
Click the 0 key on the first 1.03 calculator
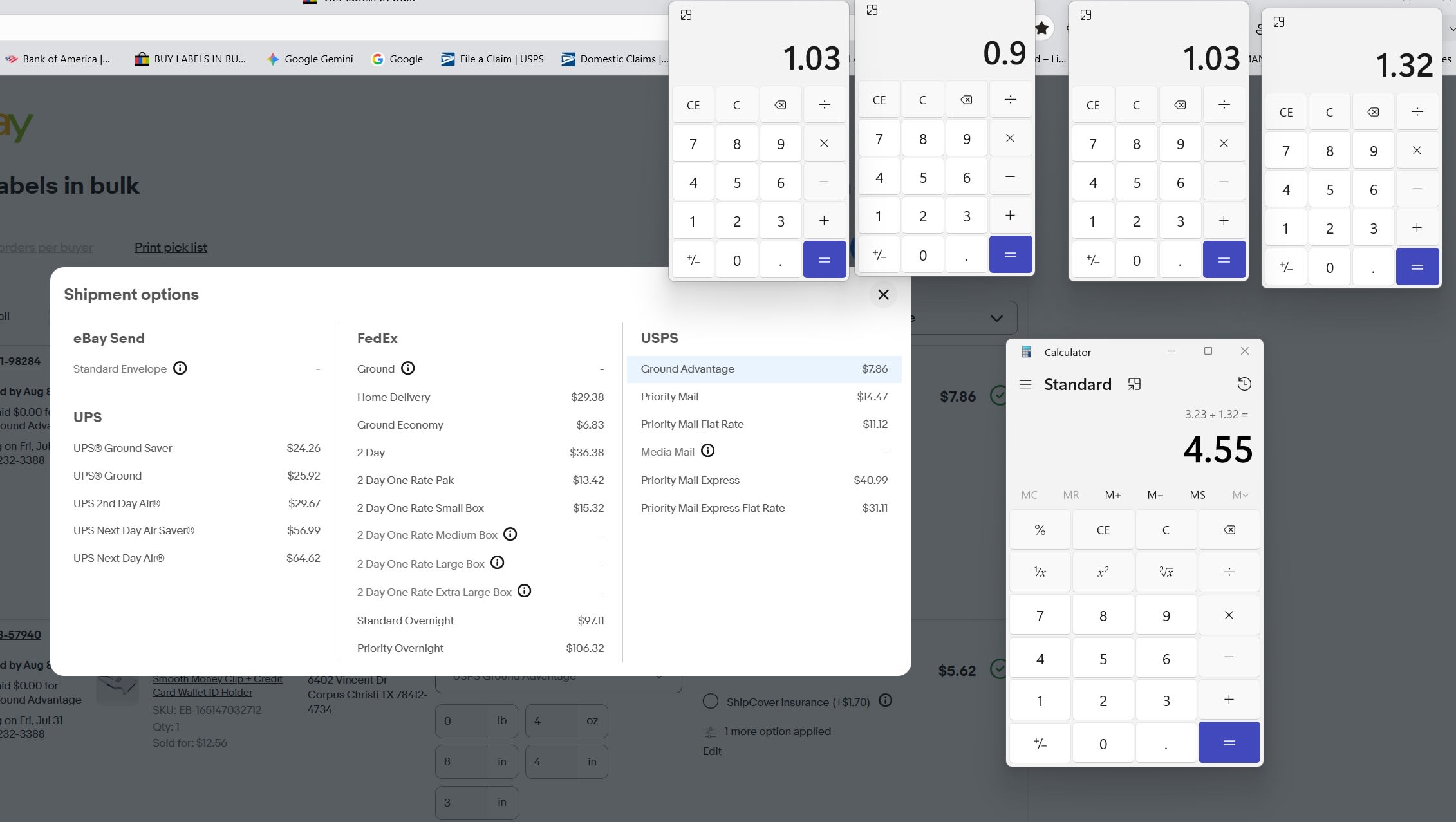point(736,260)
